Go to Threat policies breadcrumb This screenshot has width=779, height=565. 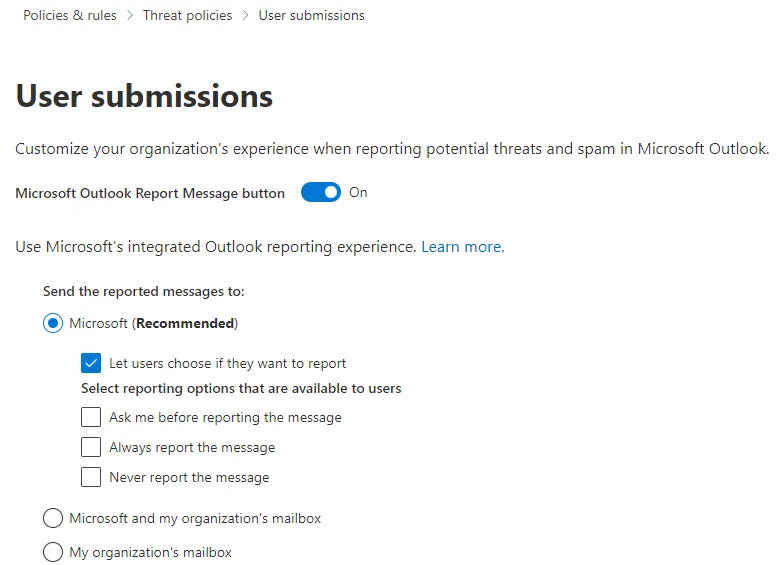(187, 15)
